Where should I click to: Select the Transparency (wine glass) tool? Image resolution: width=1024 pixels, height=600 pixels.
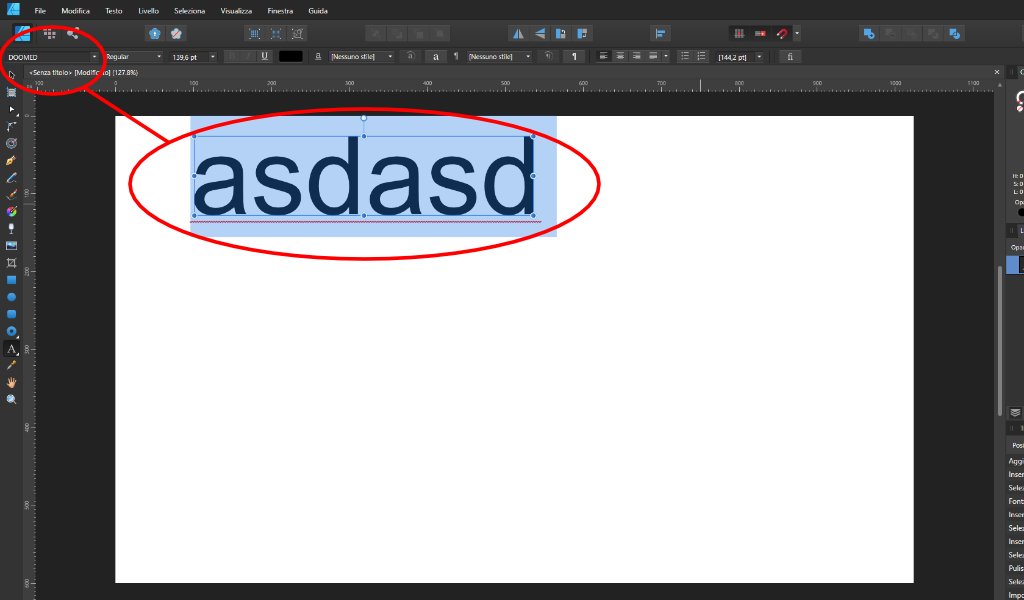click(x=11, y=229)
